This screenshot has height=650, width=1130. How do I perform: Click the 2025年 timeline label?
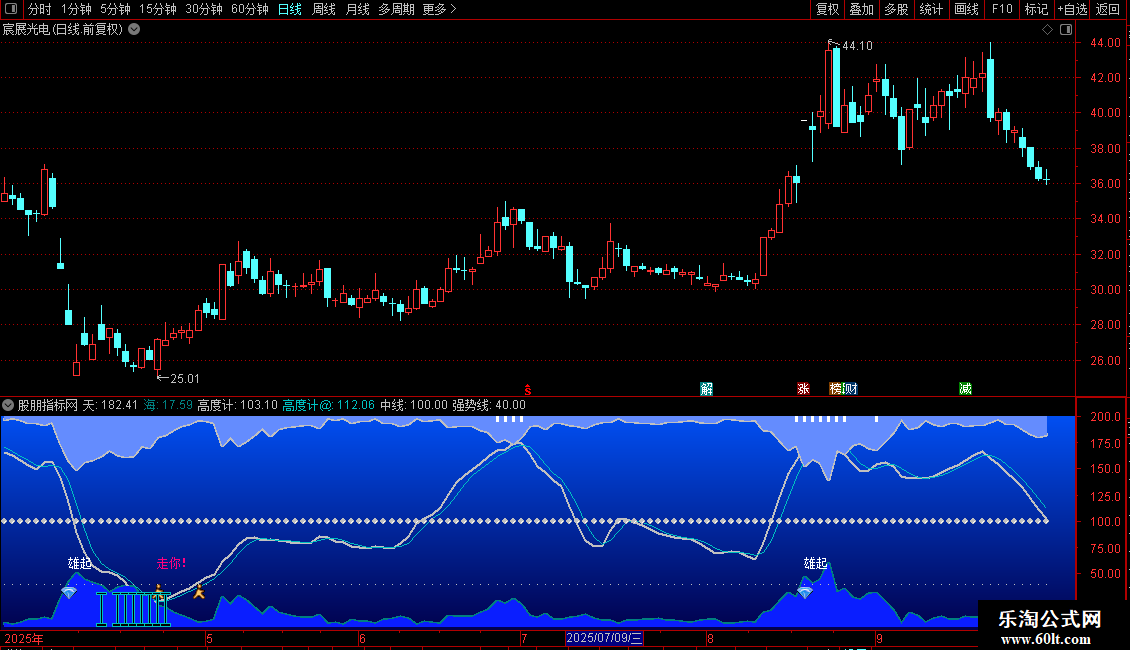click(24, 638)
